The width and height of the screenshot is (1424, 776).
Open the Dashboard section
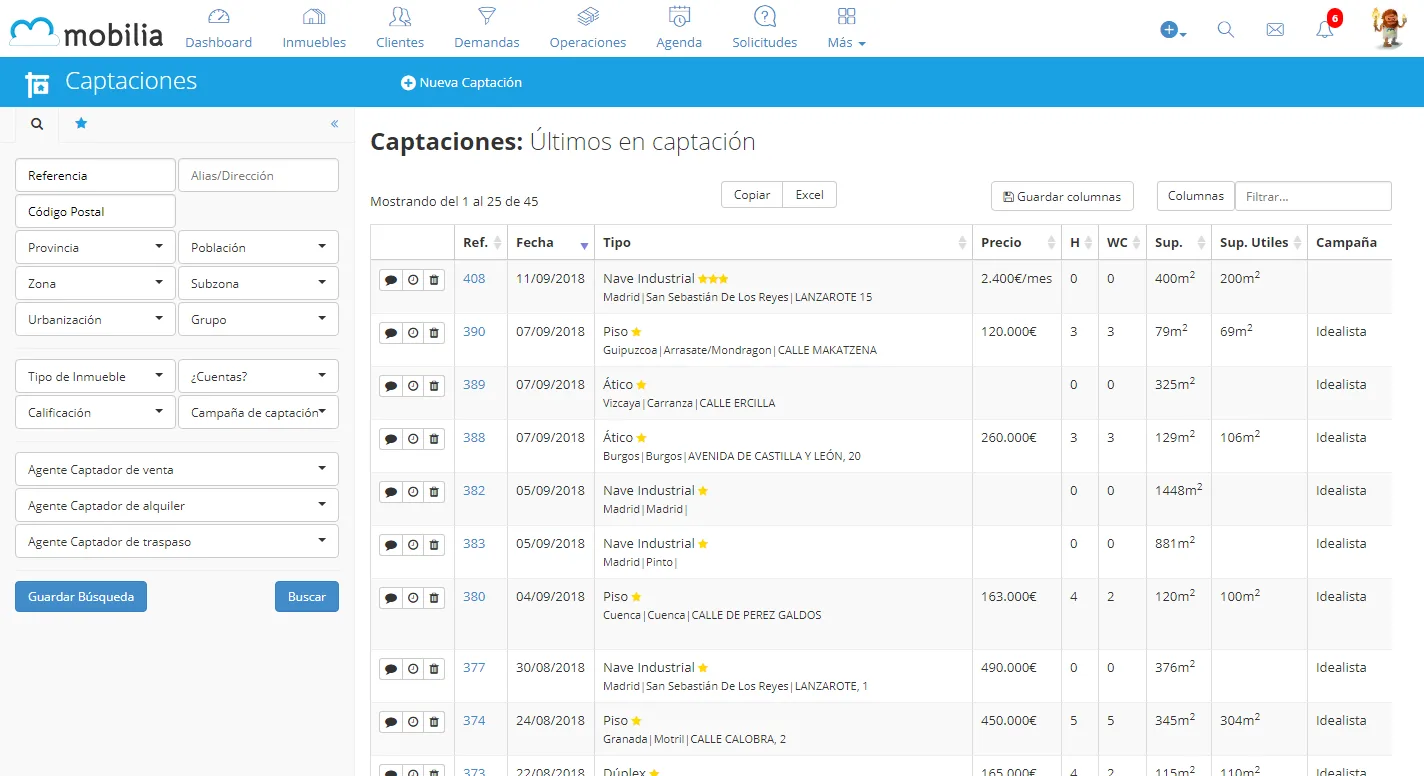218,28
